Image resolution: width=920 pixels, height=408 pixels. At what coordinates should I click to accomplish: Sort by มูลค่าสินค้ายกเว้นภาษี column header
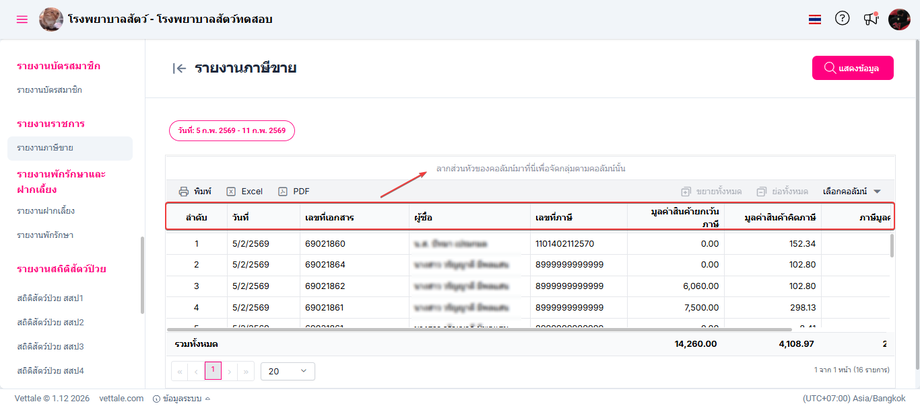pyautogui.click(x=676, y=217)
